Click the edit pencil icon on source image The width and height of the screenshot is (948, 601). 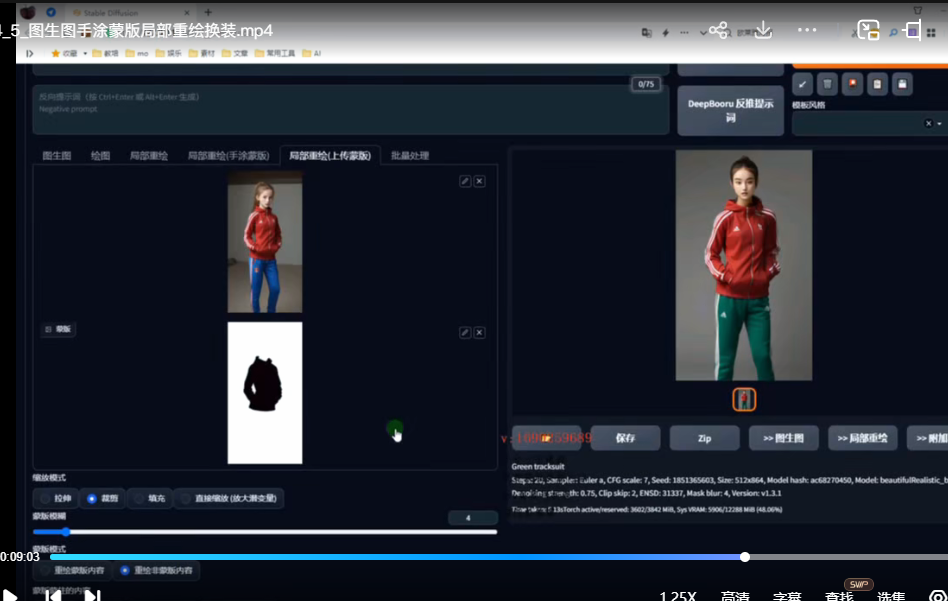(x=465, y=181)
